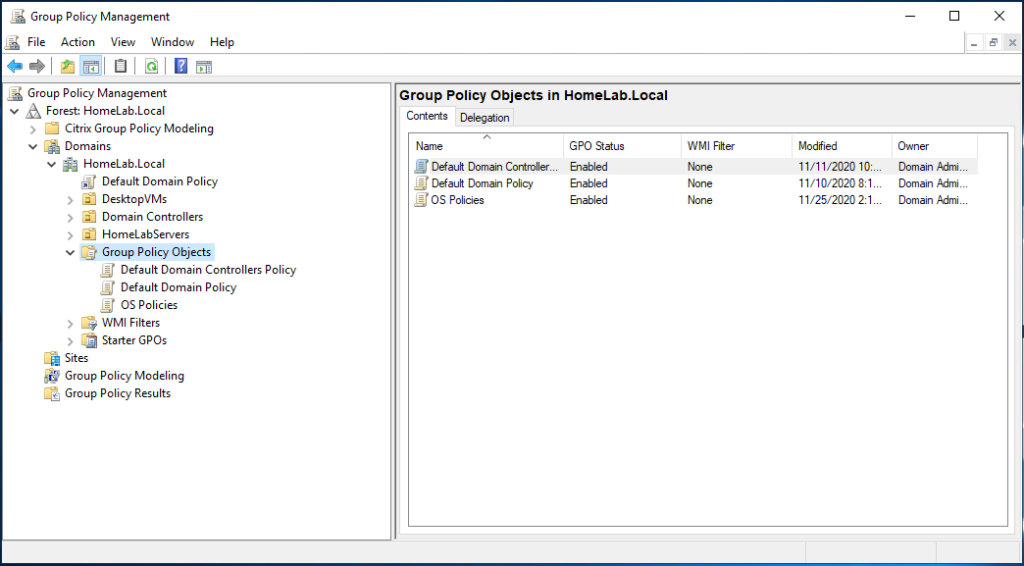Click the HomeLab.Local domain icon in tree

(70, 164)
